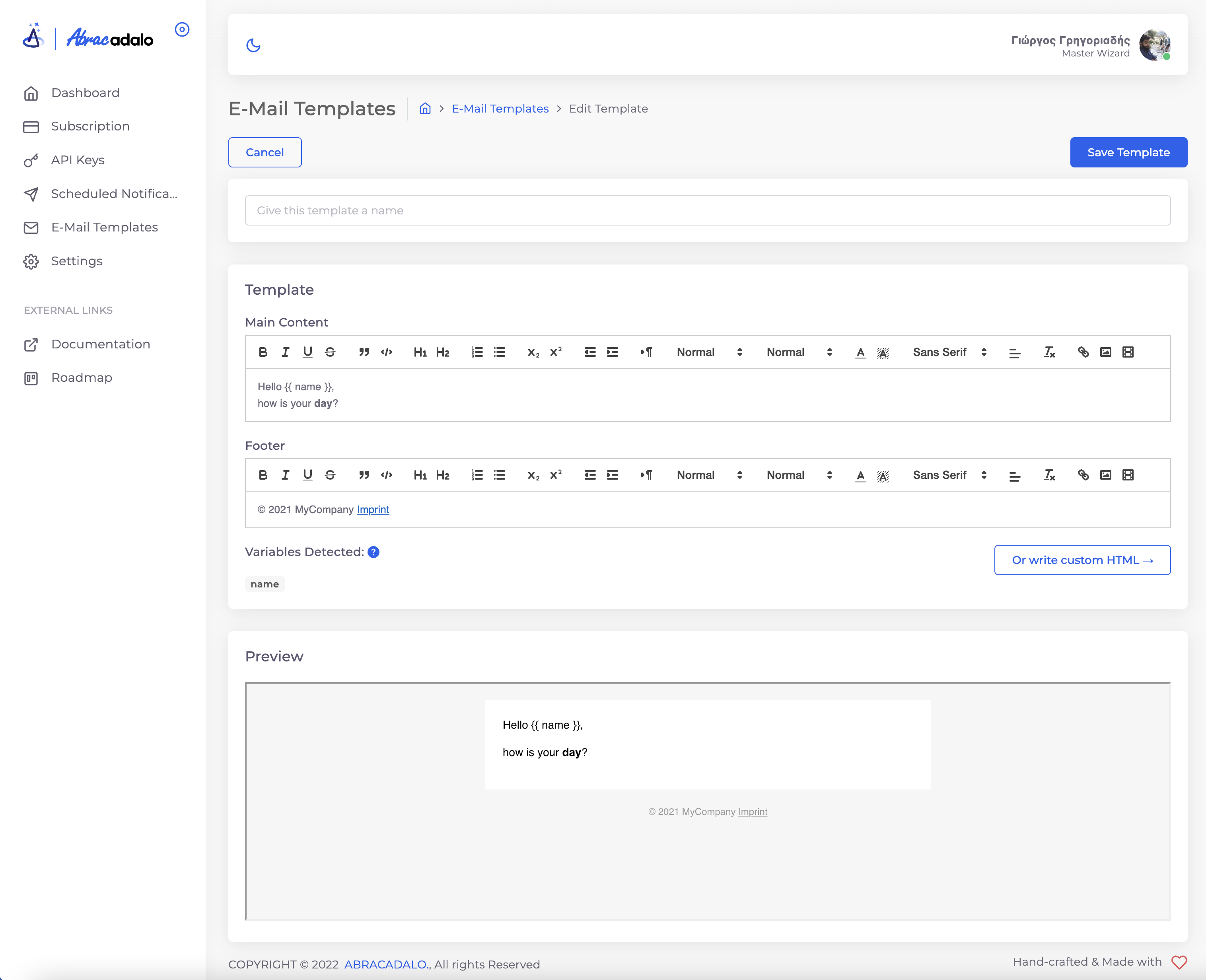Insert blockquote in Footer editor
This screenshot has height=980, width=1206.
(364, 475)
